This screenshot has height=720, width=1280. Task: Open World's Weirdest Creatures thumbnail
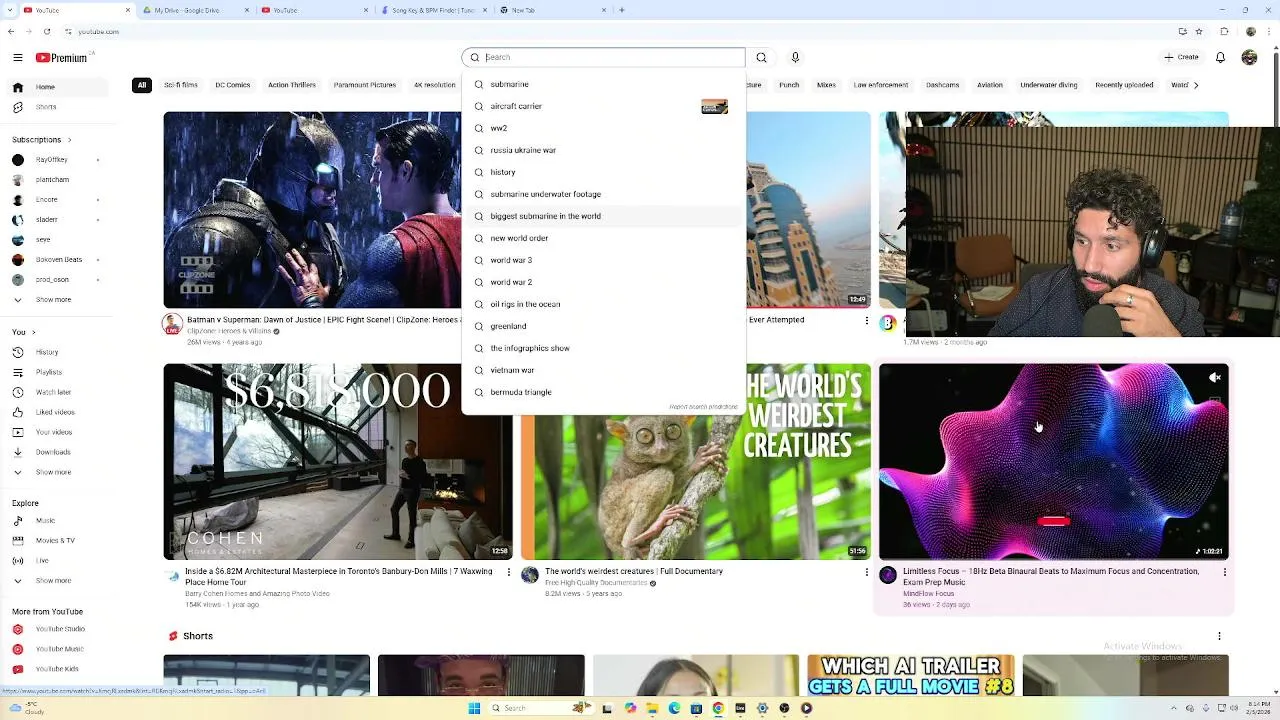pyautogui.click(x=696, y=485)
